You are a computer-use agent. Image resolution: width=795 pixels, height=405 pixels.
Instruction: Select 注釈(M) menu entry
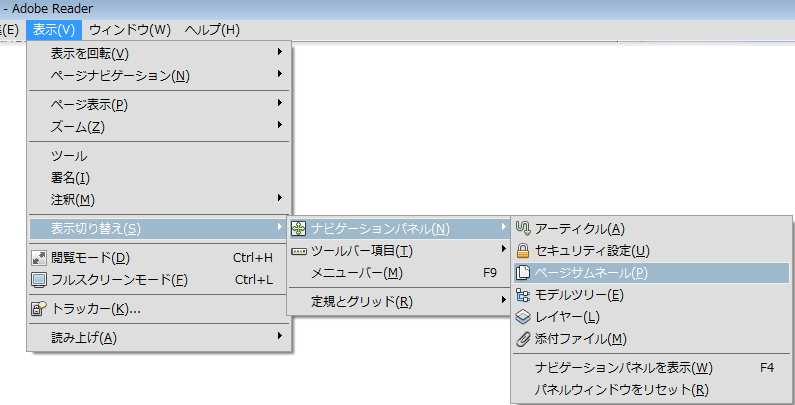tap(159, 200)
